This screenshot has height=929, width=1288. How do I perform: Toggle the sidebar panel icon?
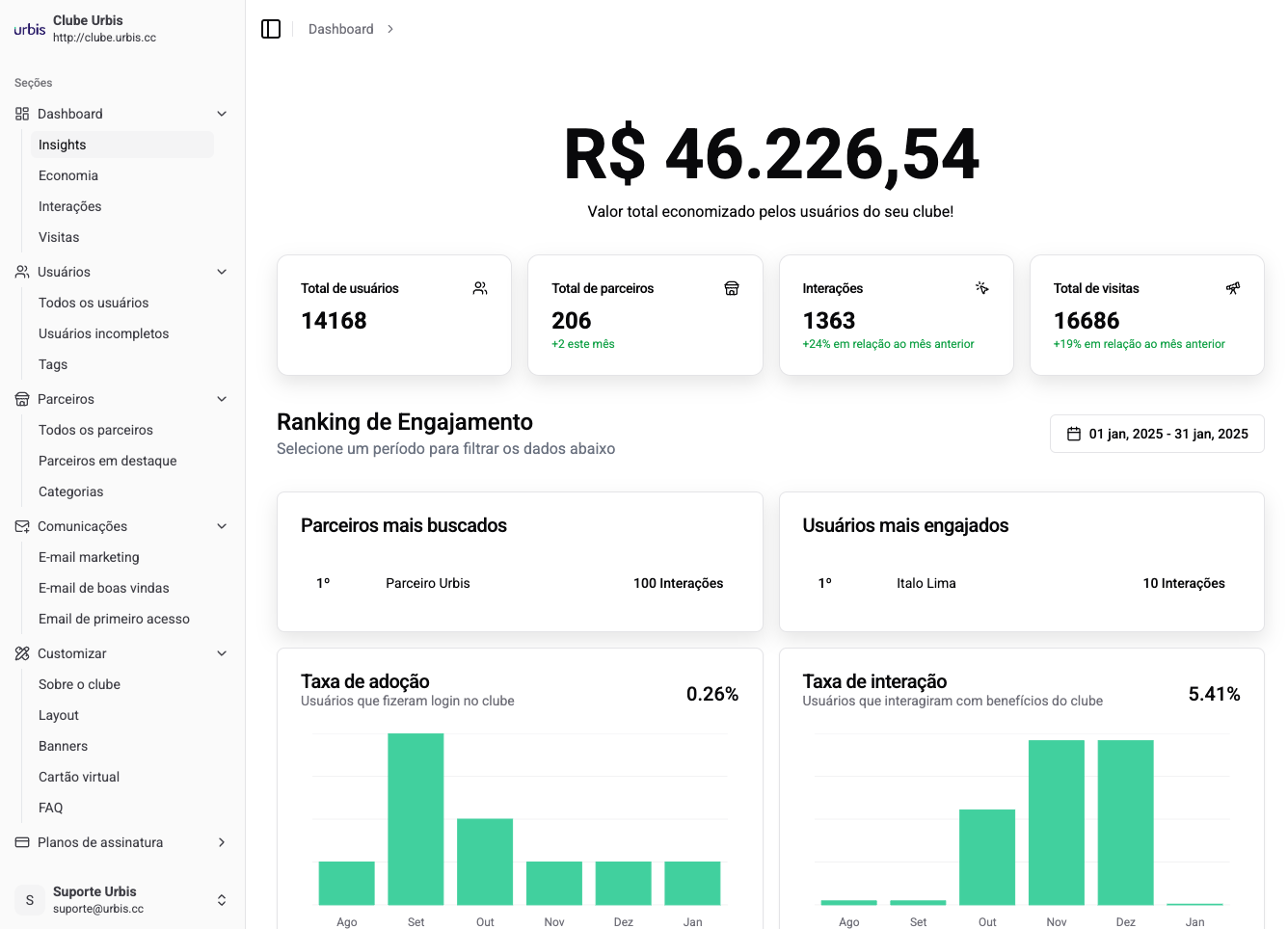pos(271,29)
